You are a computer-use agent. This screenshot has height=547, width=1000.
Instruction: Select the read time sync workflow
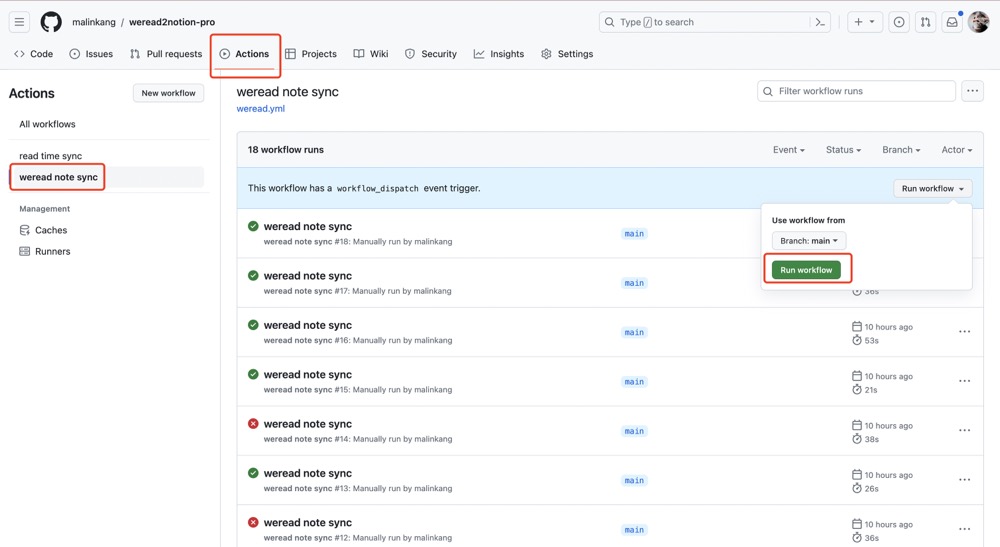click(50, 156)
